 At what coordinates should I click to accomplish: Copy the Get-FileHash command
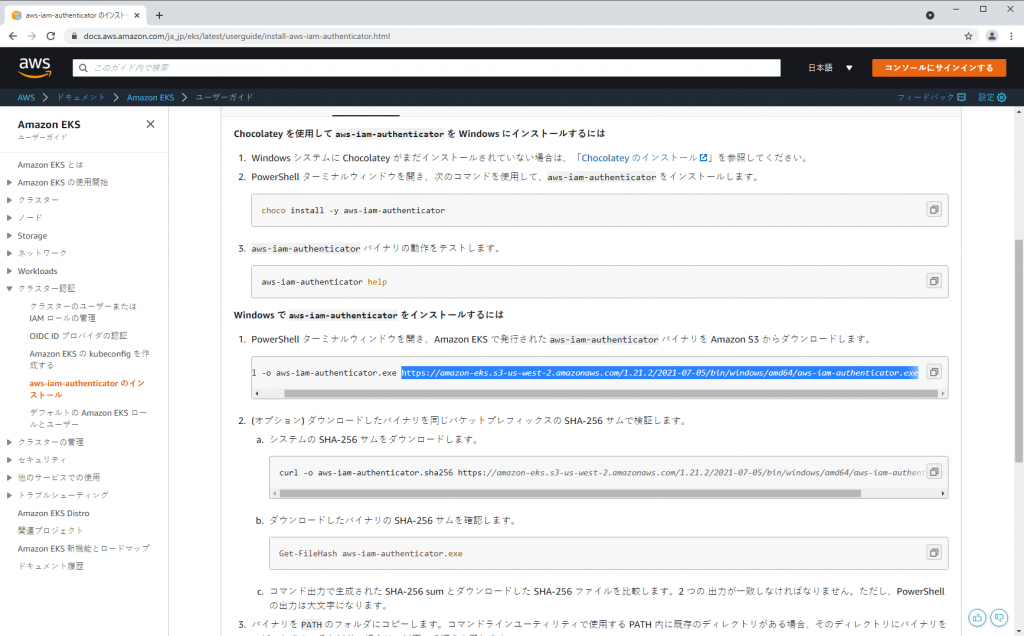(x=934, y=552)
